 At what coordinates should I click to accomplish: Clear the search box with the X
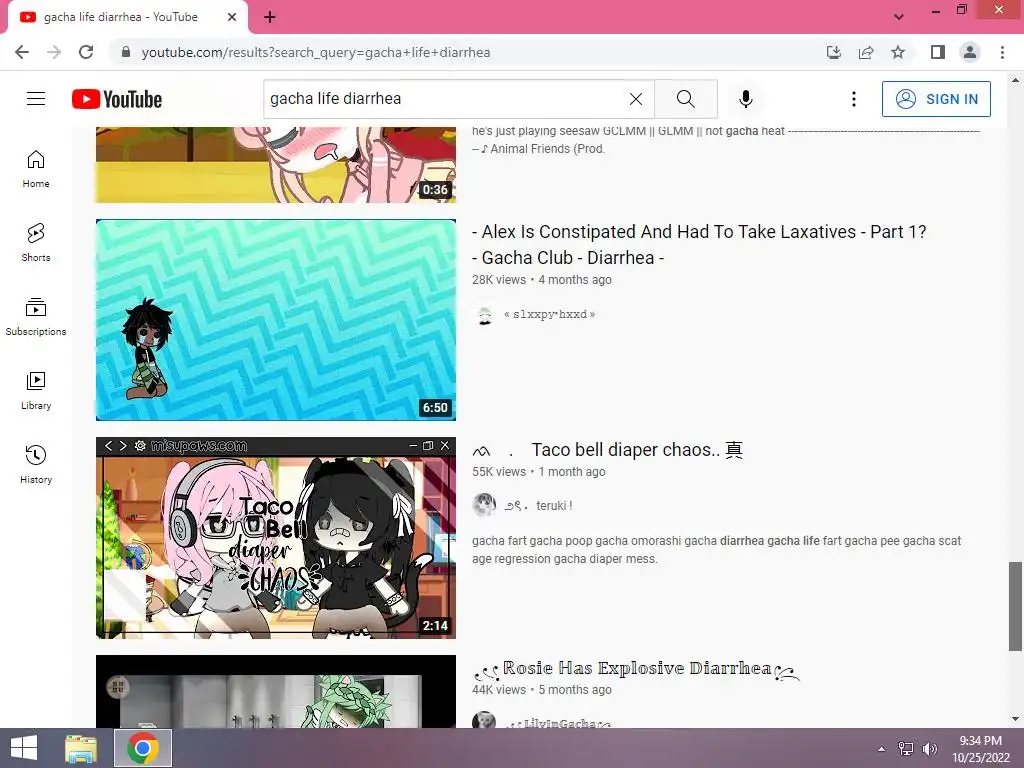point(635,99)
